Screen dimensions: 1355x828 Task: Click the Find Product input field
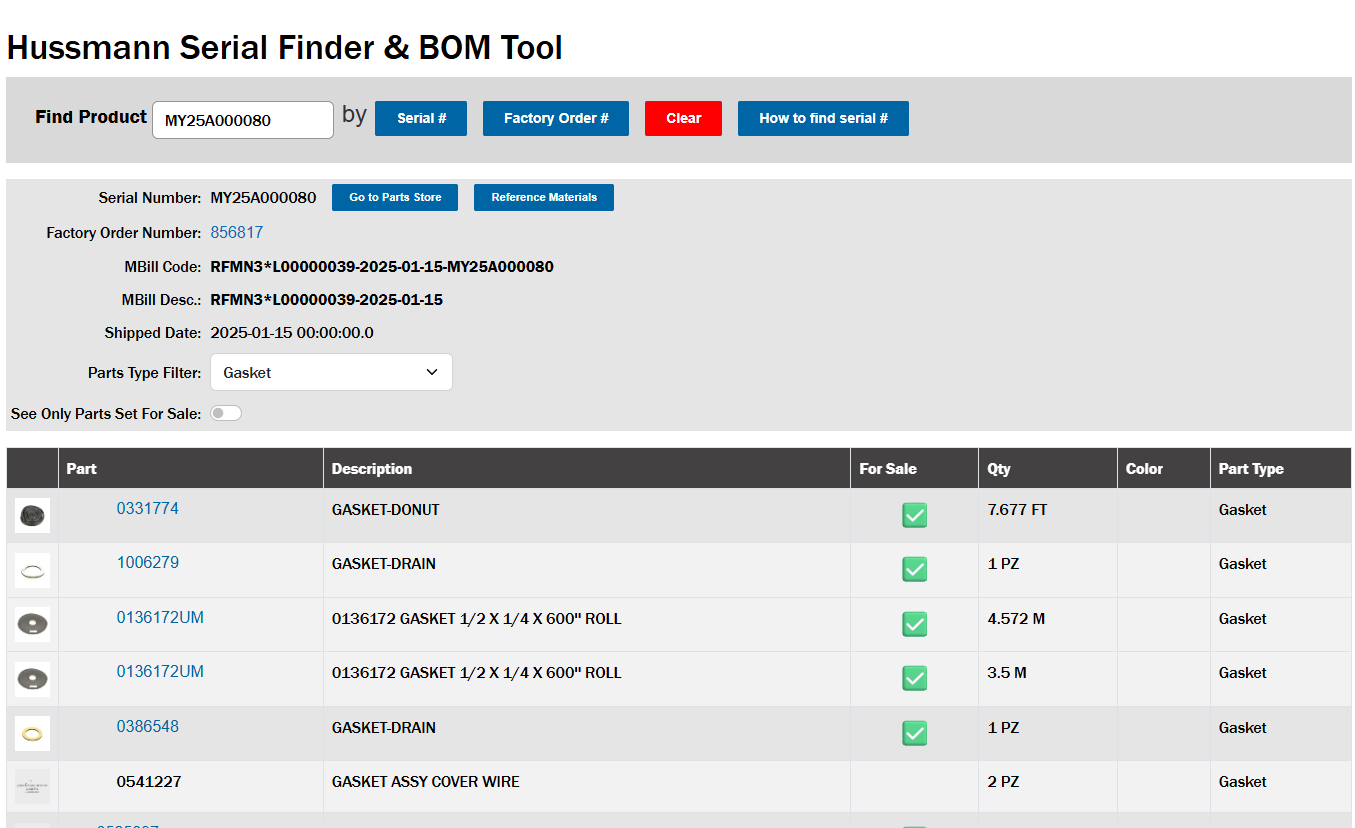tap(242, 119)
